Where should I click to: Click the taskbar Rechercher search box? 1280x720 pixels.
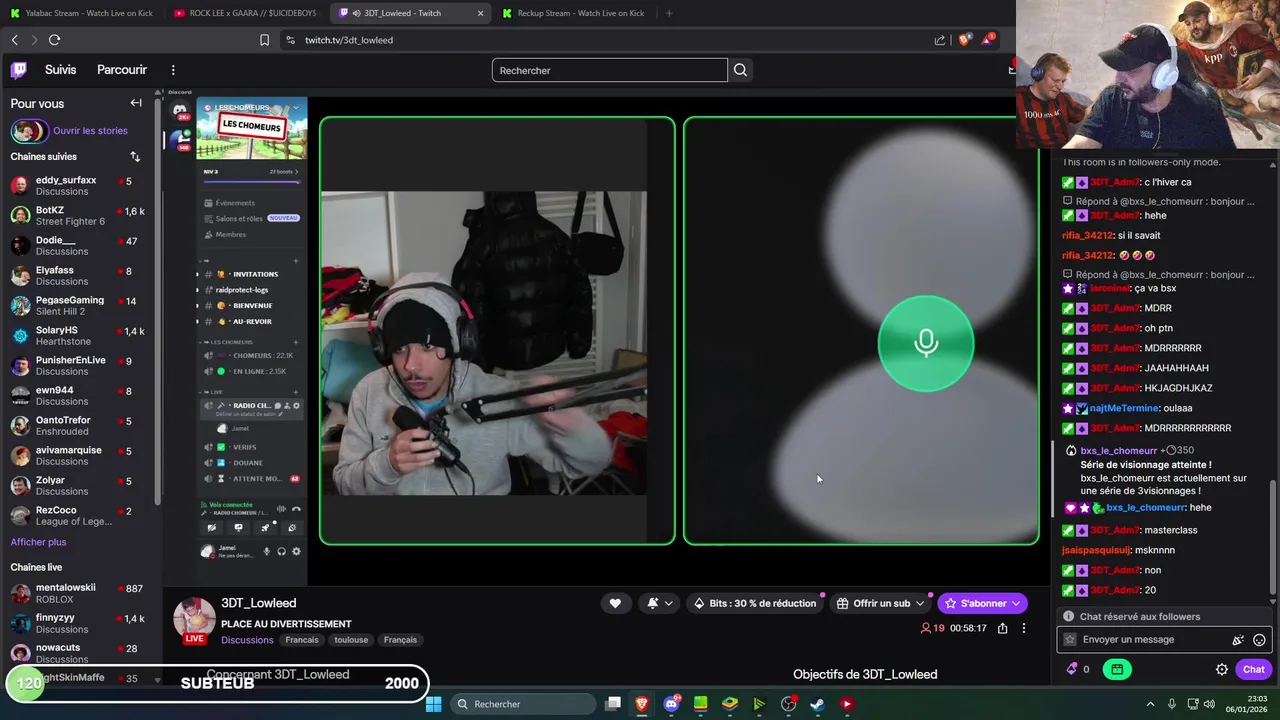[x=521, y=704]
